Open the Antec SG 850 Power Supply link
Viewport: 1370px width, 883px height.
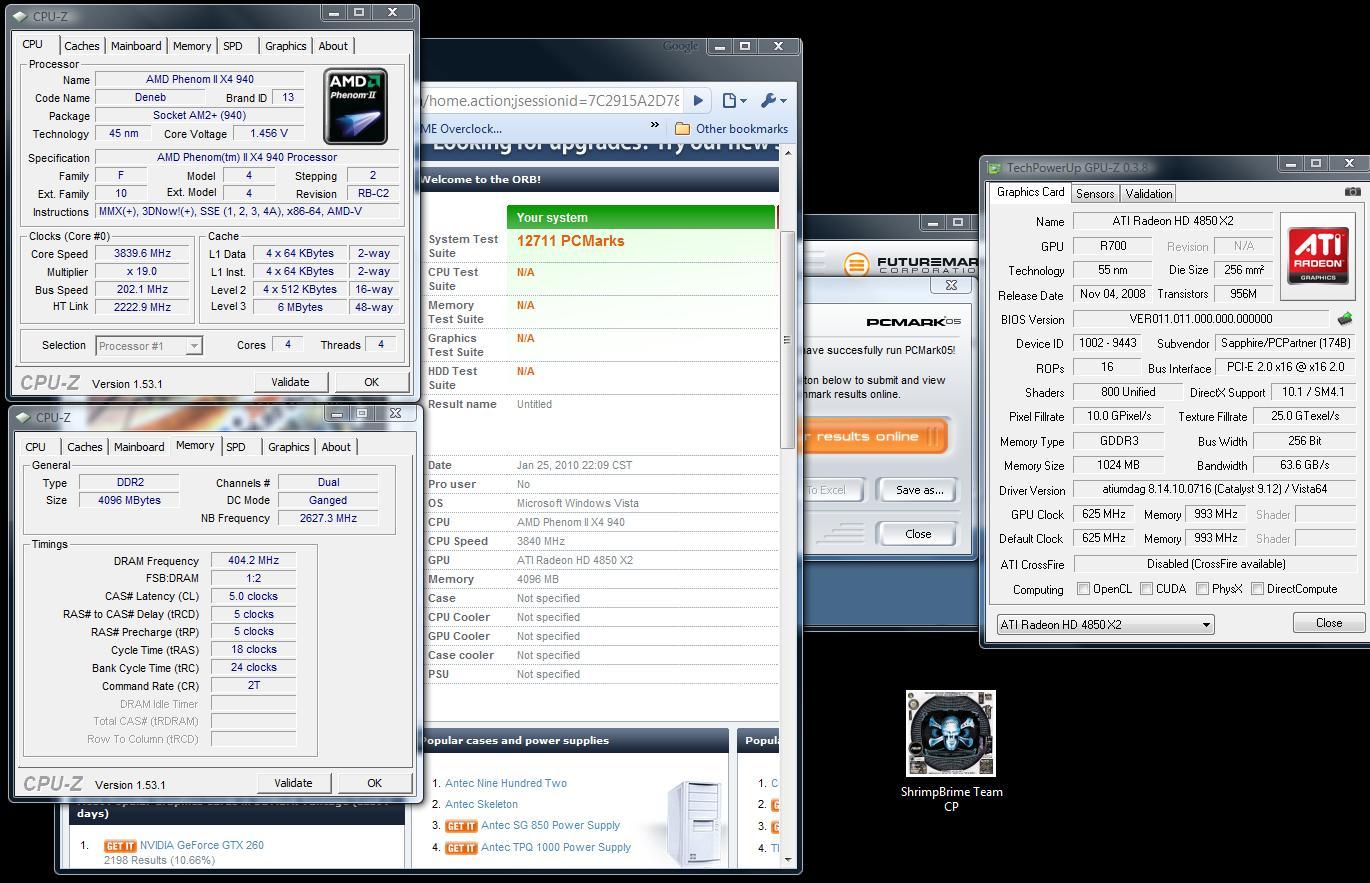(551, 825)
